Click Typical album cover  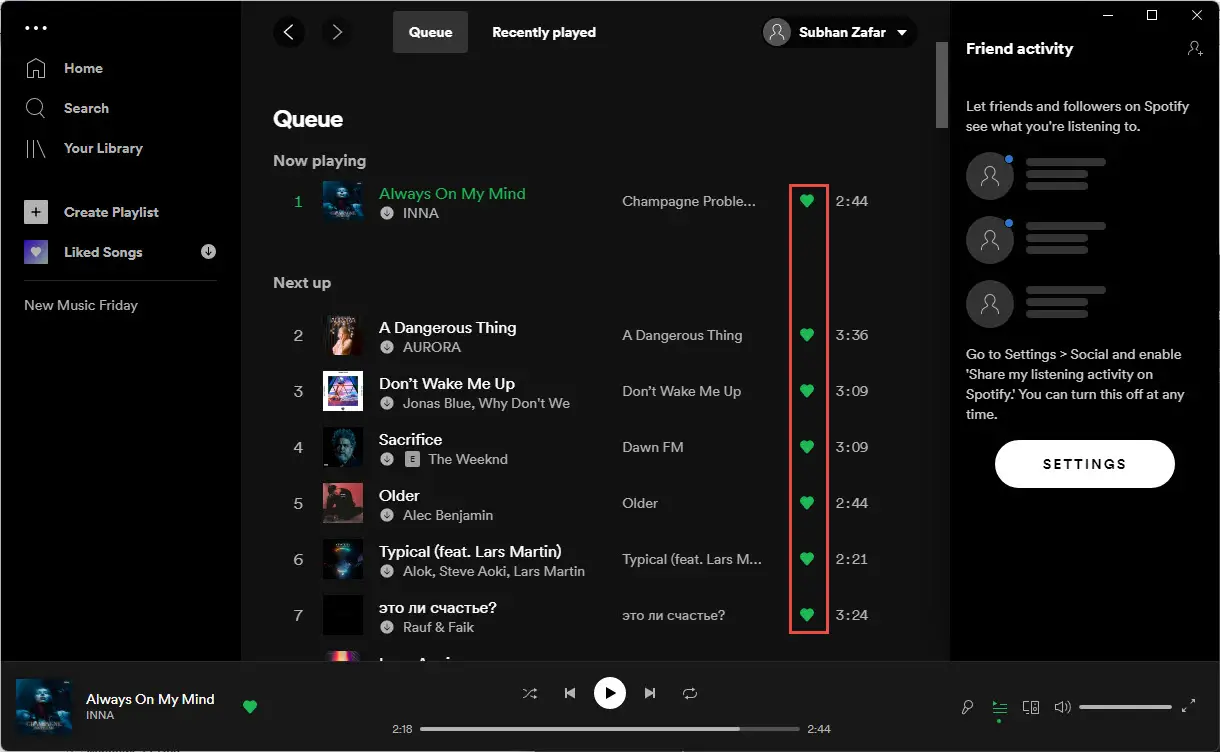pyautogui.click(x=343, y=559)
